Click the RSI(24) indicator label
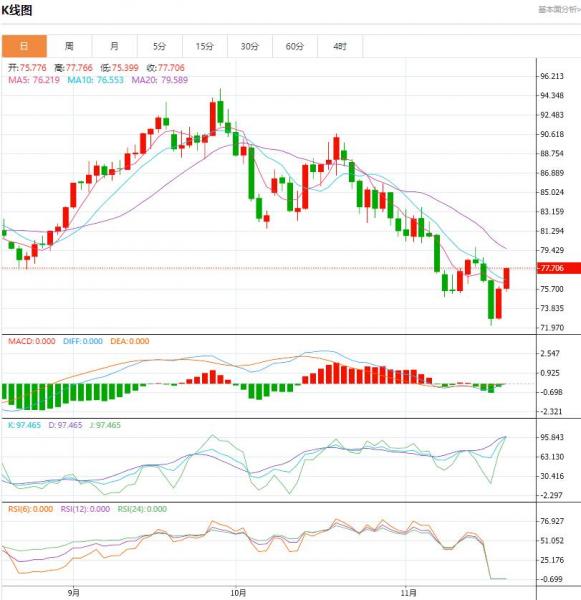 (142, 509)
